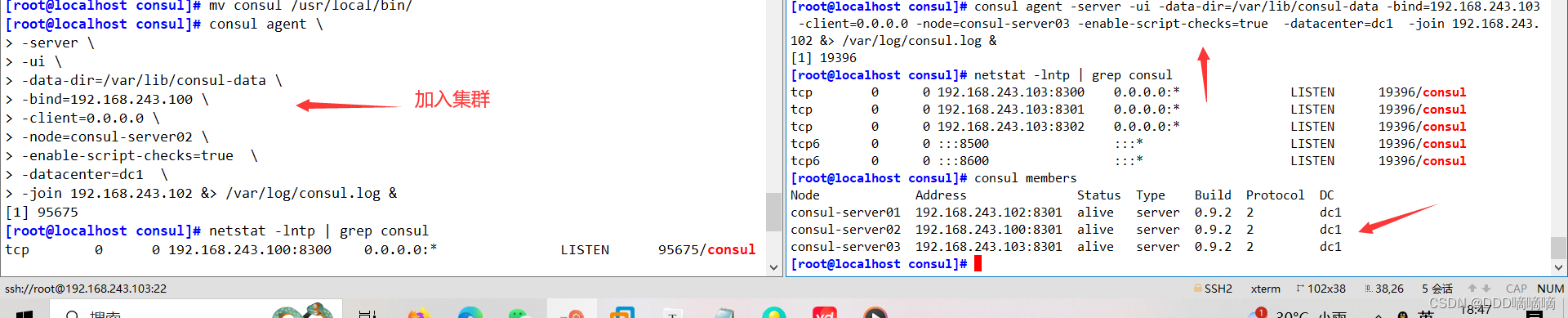Screen dimensions: 1568x318
Task: Click the left terminal pane scrollbar thumb
Action: point(773,212)
